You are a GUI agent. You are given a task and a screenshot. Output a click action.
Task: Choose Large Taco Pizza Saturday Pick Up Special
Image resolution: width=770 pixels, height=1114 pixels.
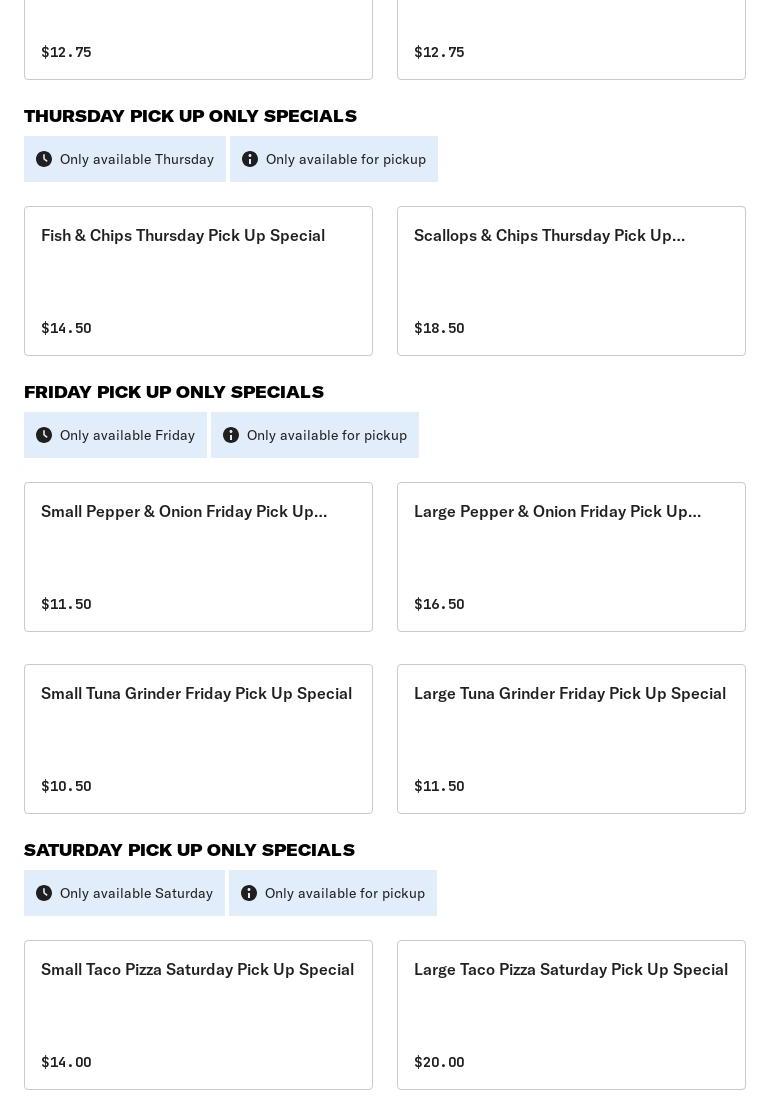point(571,1015)
